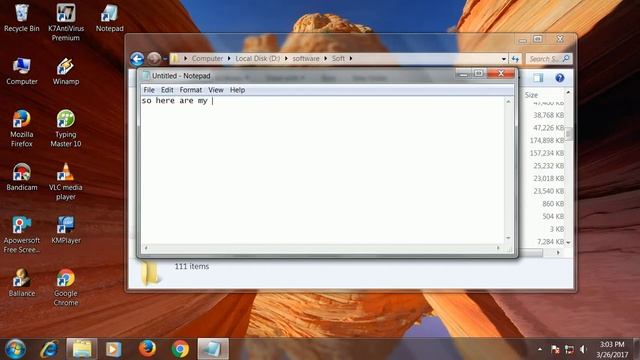Expand the arrow after Soft breadcrumb
The image size is (640, 360).
pyautogui.click(x=351, y=58)
